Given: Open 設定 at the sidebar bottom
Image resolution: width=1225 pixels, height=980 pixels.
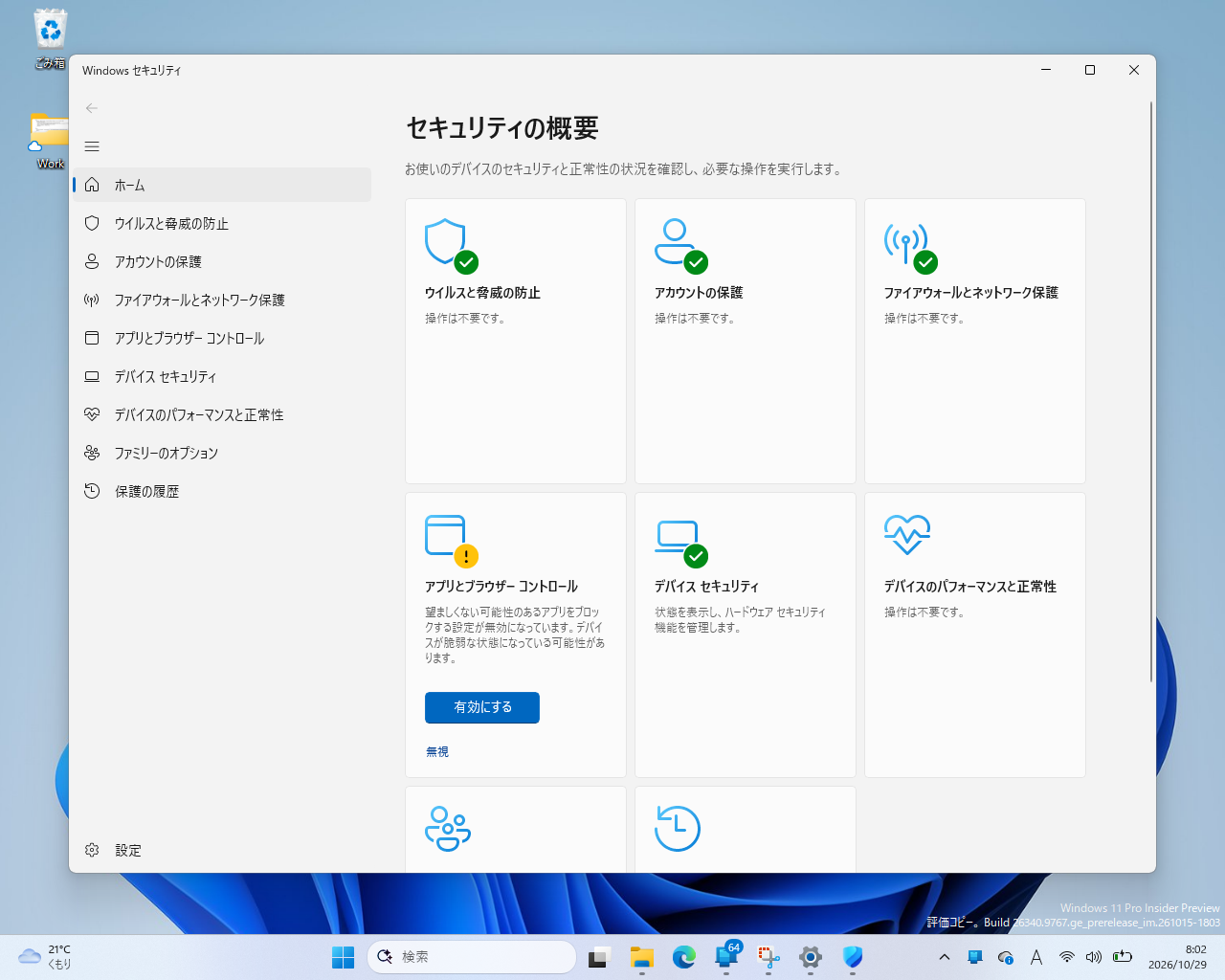Looking at the screenshot, I should click(222, 850).
